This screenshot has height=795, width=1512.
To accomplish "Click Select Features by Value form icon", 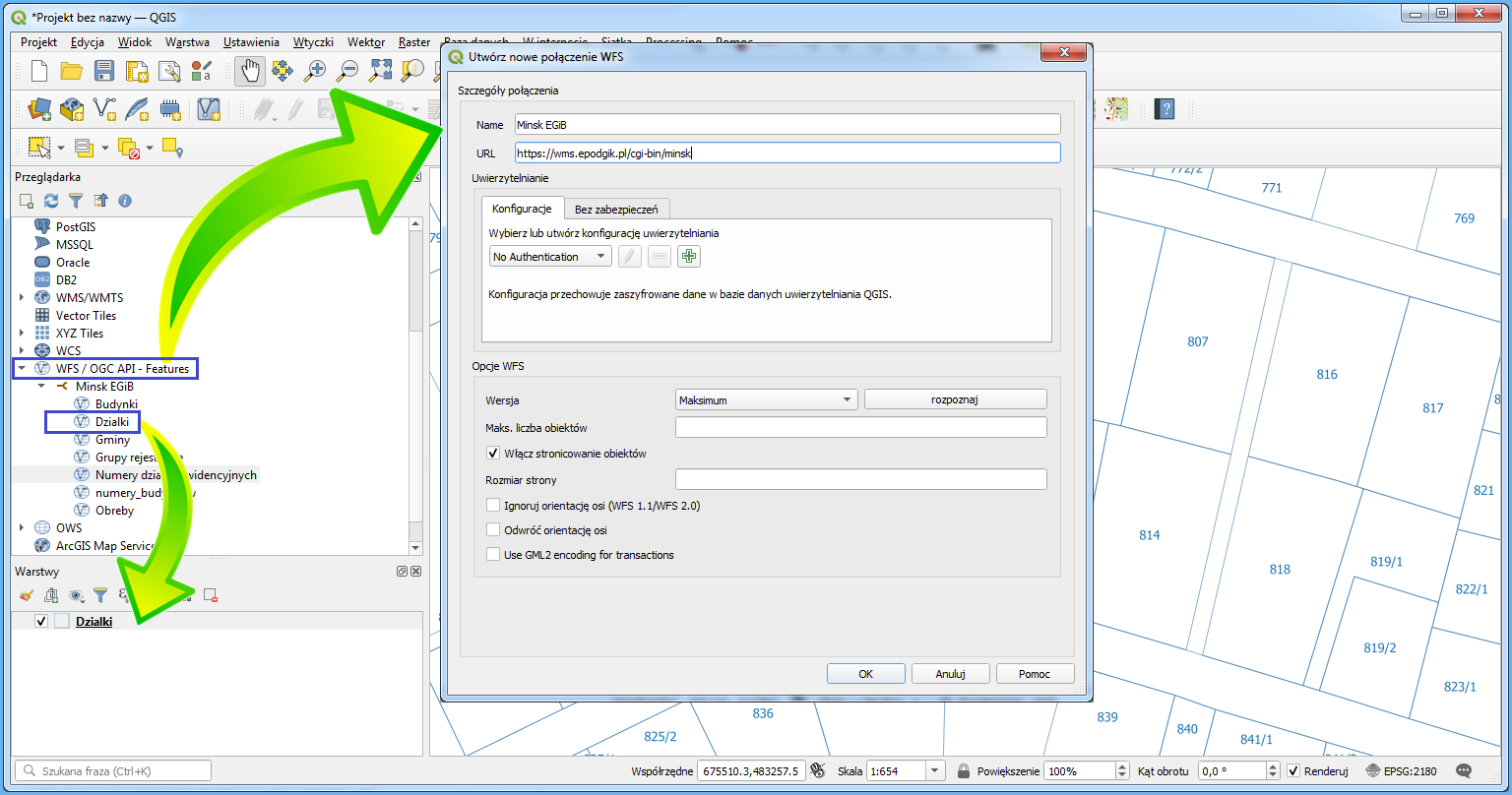I will pyautogui.click(x=83, y=148).
